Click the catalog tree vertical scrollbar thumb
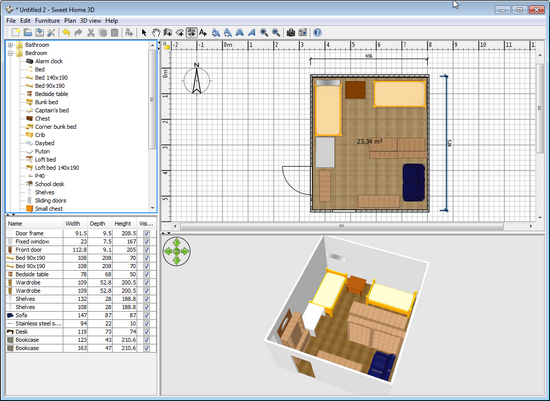550x401 pixels. click(152, 100)
